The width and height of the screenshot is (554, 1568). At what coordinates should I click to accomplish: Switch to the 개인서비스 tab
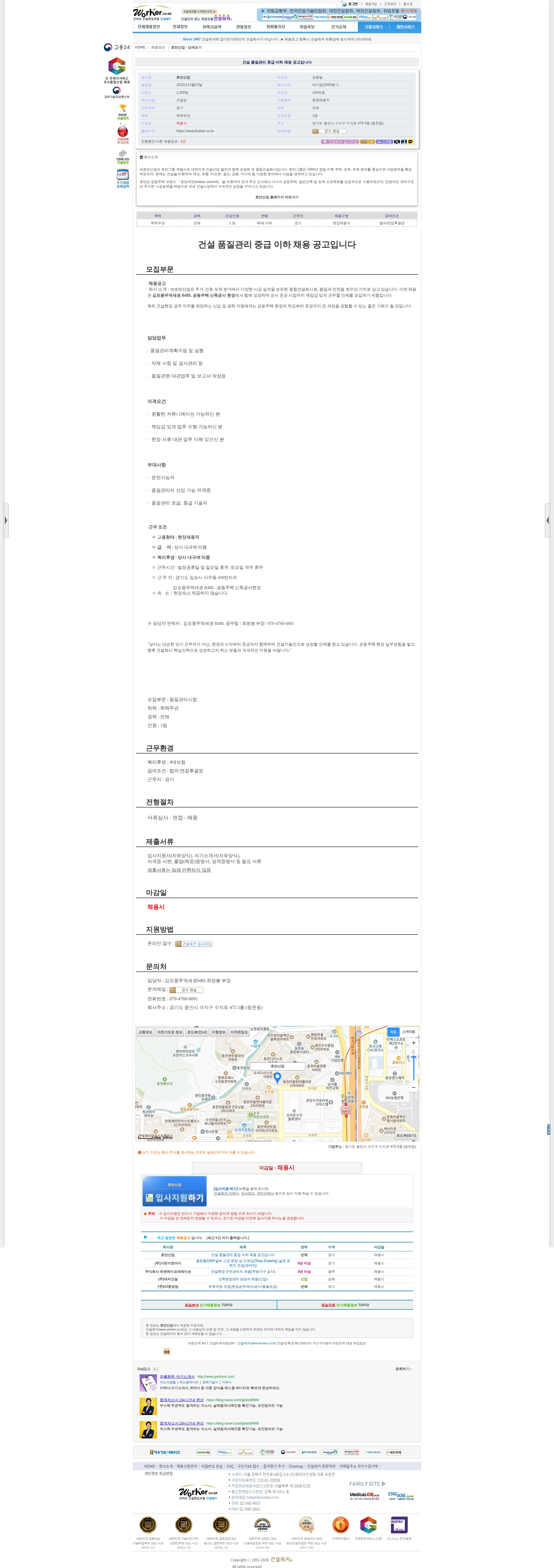[x=405, y=27]
